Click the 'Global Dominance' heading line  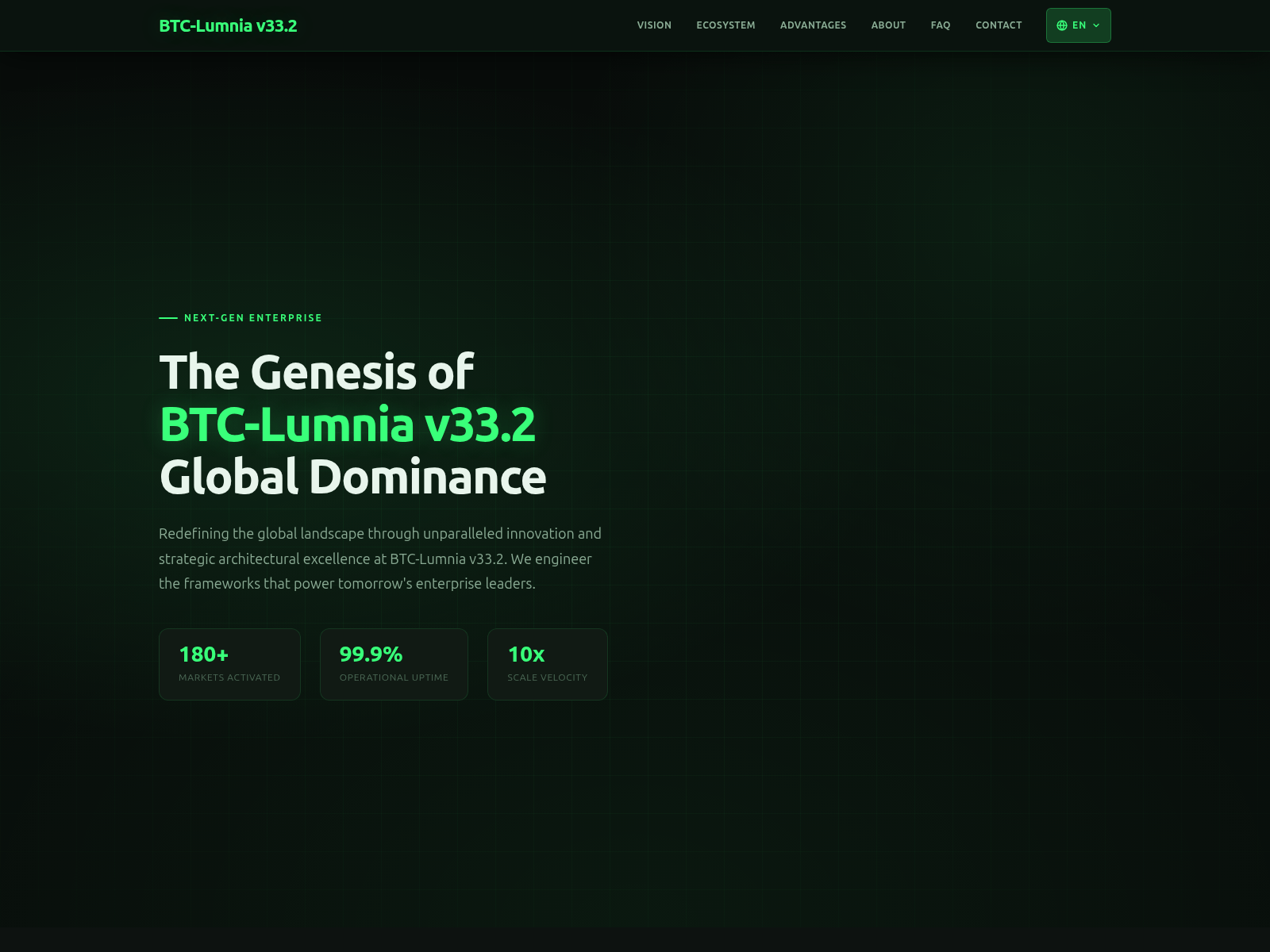click(353, 477)
